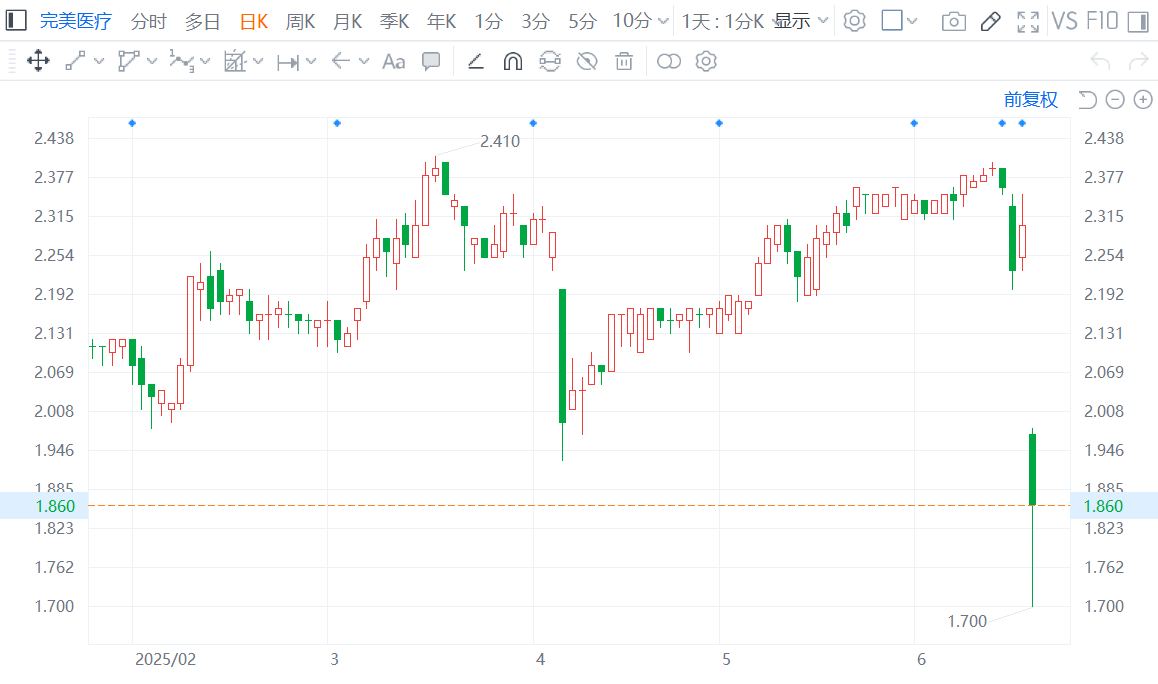The height and width of the screenshot is (684, 1158).
Task: Open the 显示 display dropdown
Action: tap(801, 21)
